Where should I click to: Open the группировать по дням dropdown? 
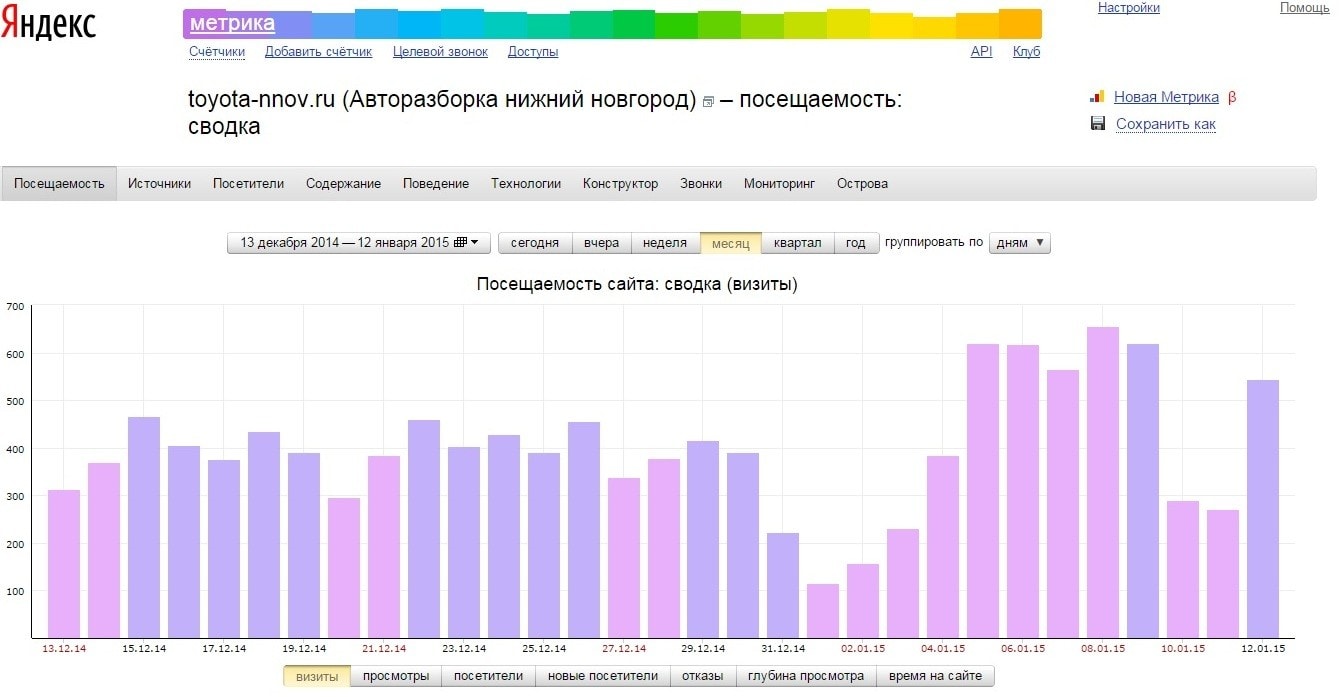coord(1020,243)
